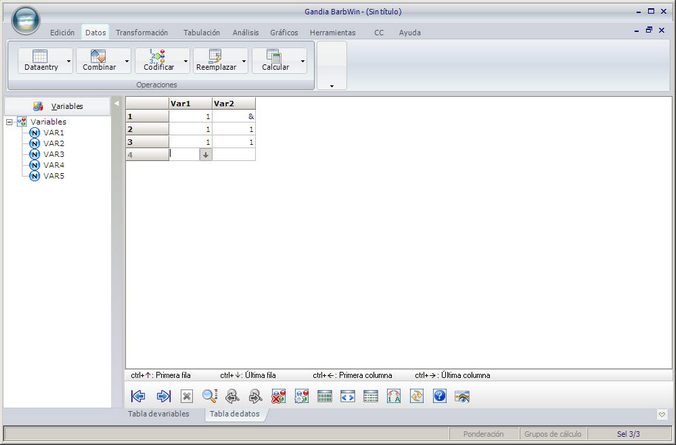Open the Combinar dropdown arrow
This screenshot has width=676, height=445.
[127, 61]
